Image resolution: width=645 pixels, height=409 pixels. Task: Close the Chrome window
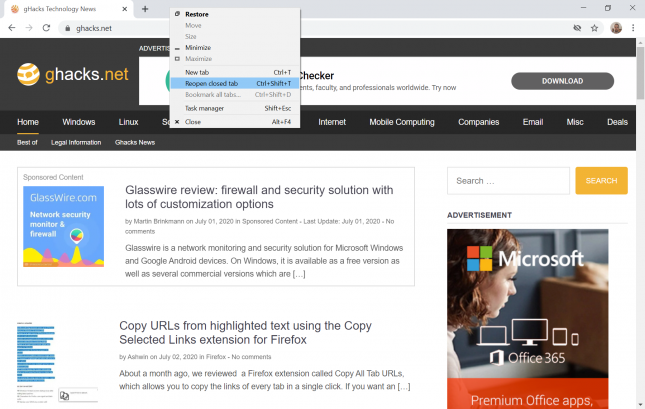coord(632,8)
